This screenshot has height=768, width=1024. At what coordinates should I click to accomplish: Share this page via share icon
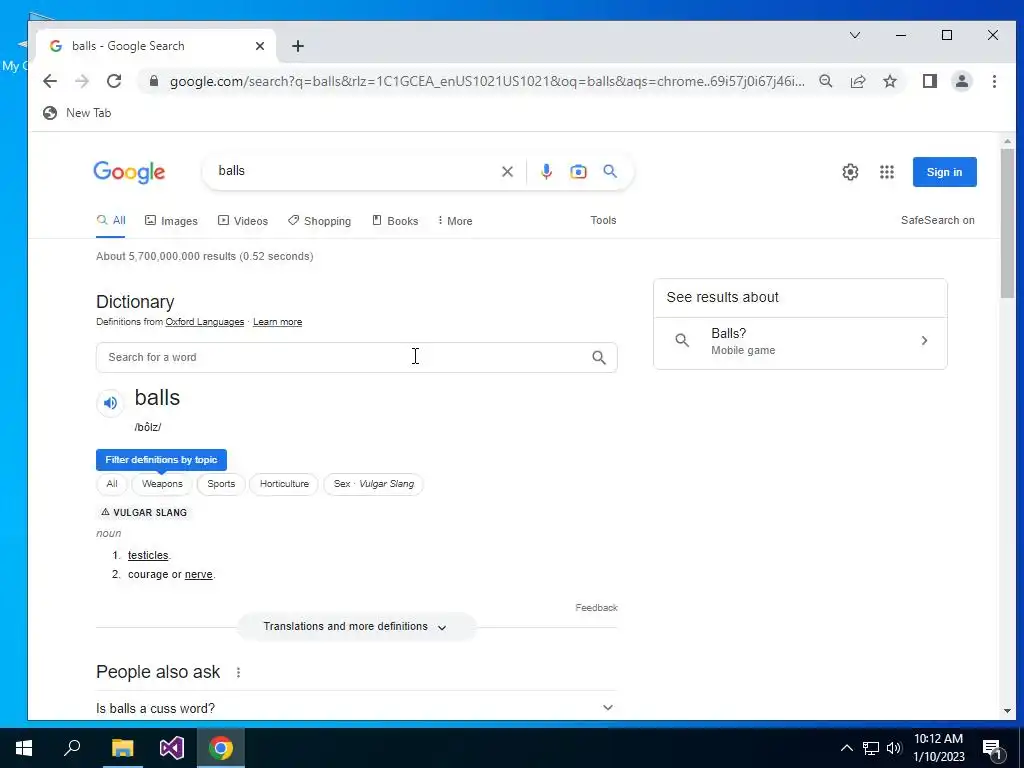857,81
